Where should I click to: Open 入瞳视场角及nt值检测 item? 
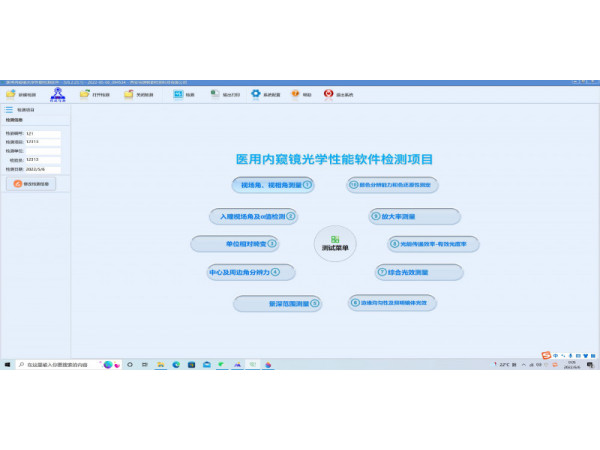click(254, 216)
